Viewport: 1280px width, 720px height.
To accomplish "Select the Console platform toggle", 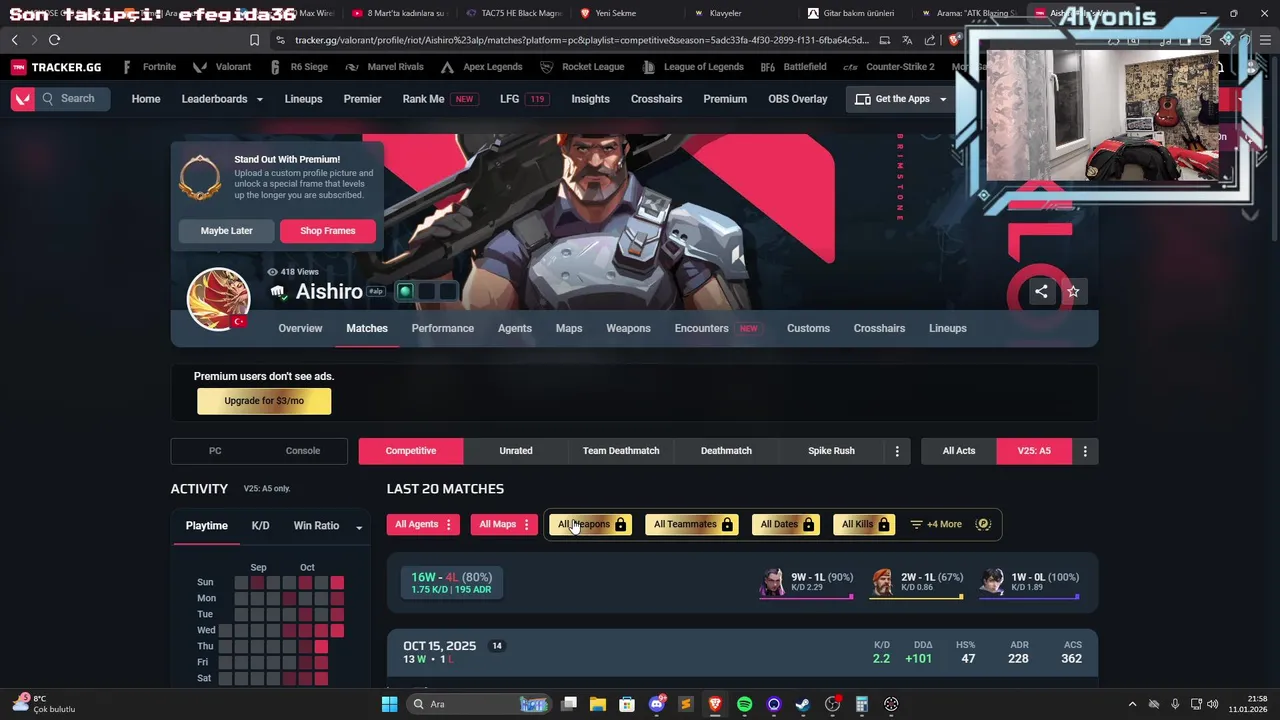I will 303,451.
